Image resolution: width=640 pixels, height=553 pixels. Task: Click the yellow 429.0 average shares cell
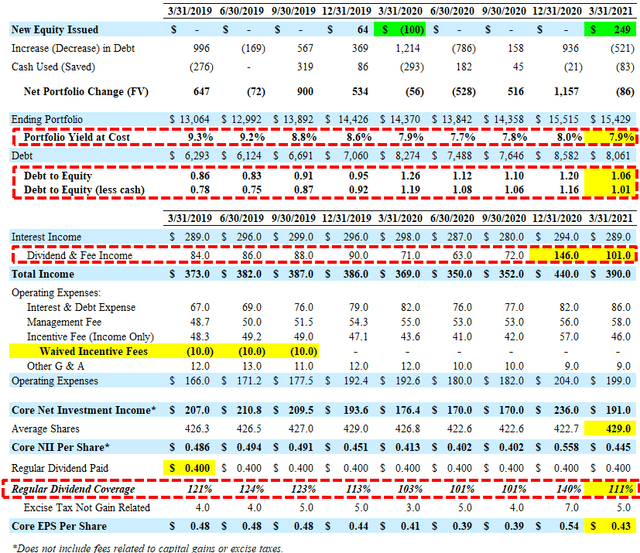(x=610, y=429)
